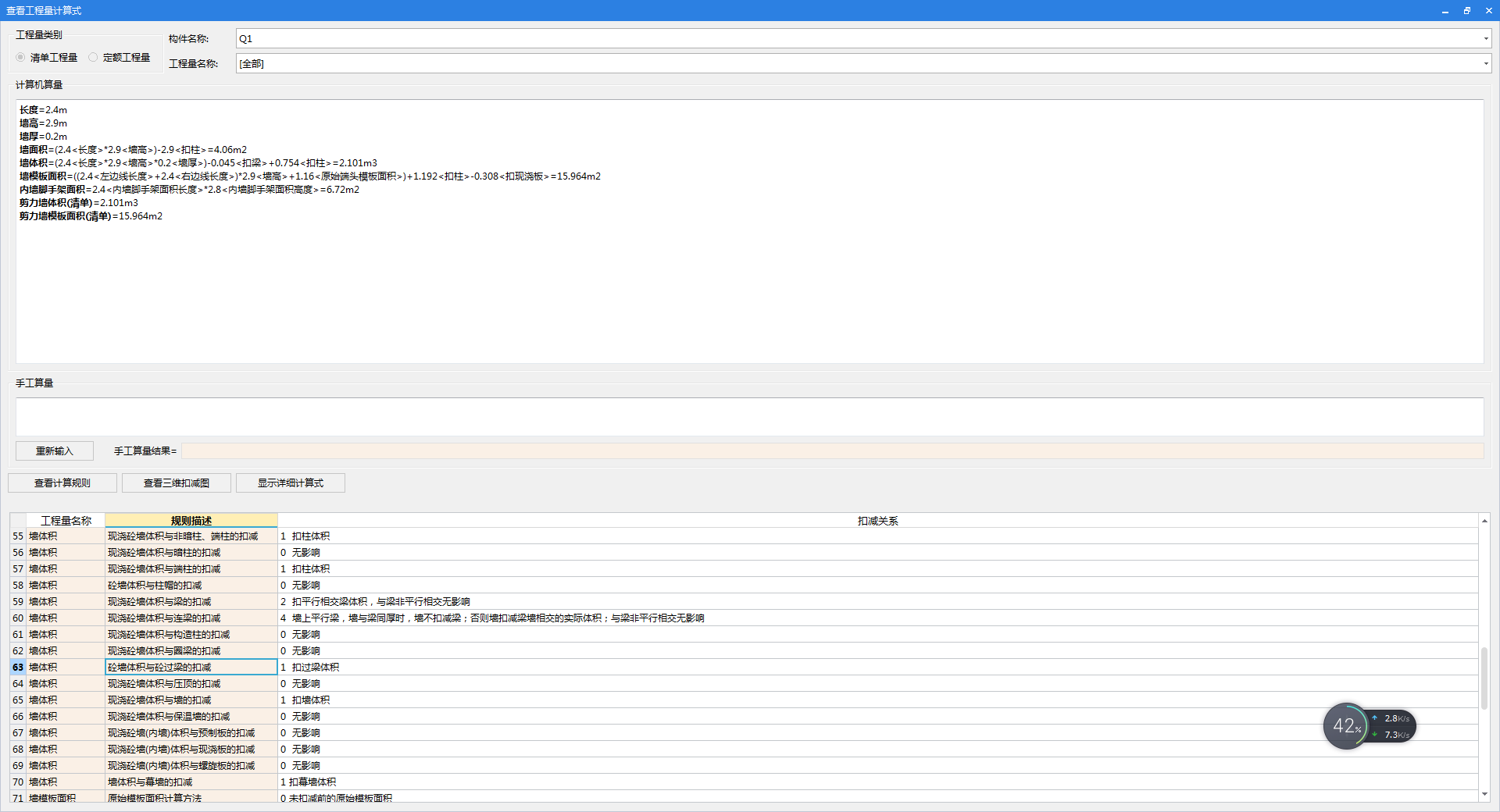This screenshot has height=812, width=1500.
Task: Select row 64 现浇砼墙体积与压顶的扣减
Action: pyautogui.click(x=744, y=684)
